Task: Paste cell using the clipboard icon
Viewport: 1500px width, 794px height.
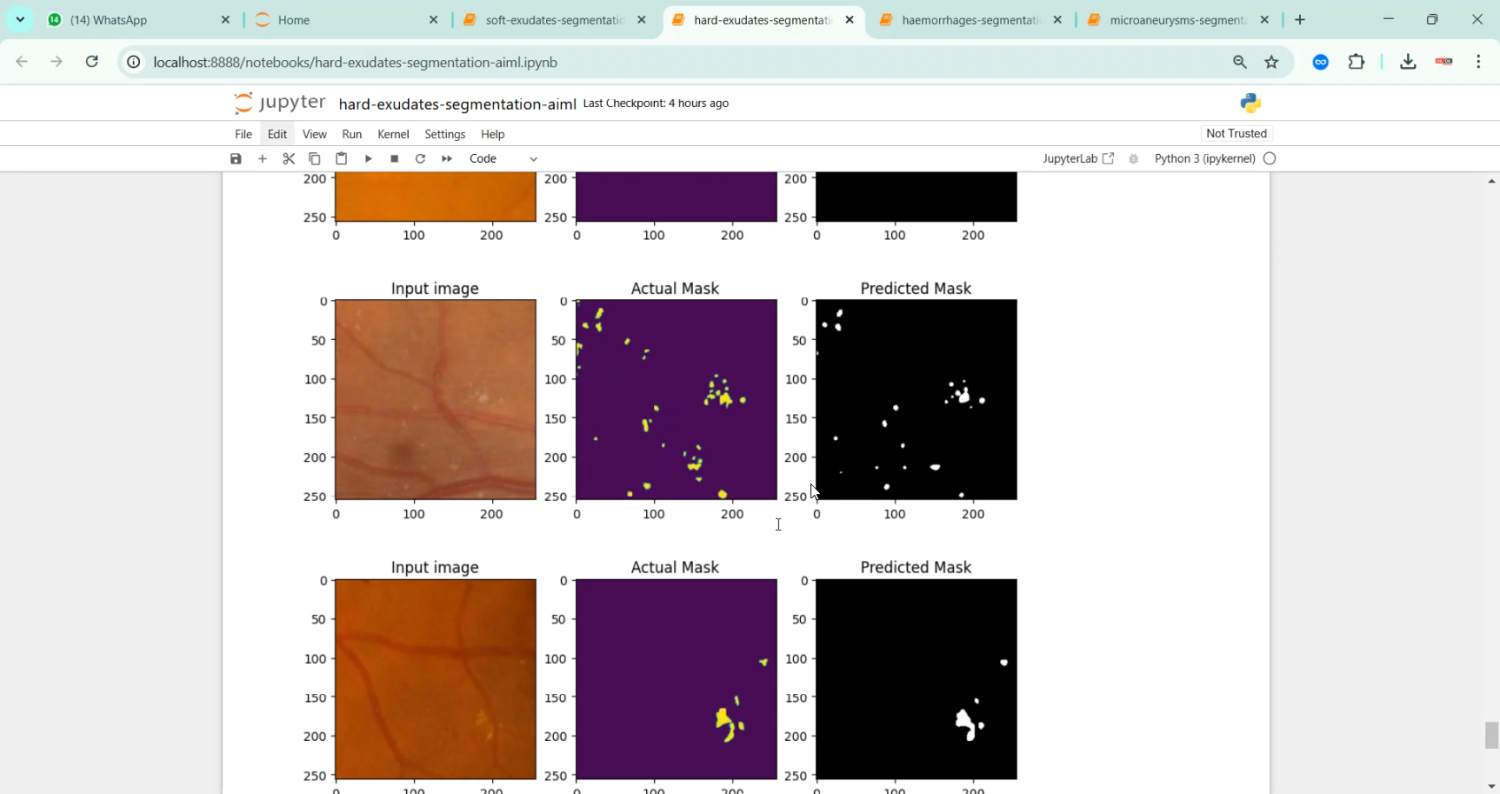Action: (341, 159)
